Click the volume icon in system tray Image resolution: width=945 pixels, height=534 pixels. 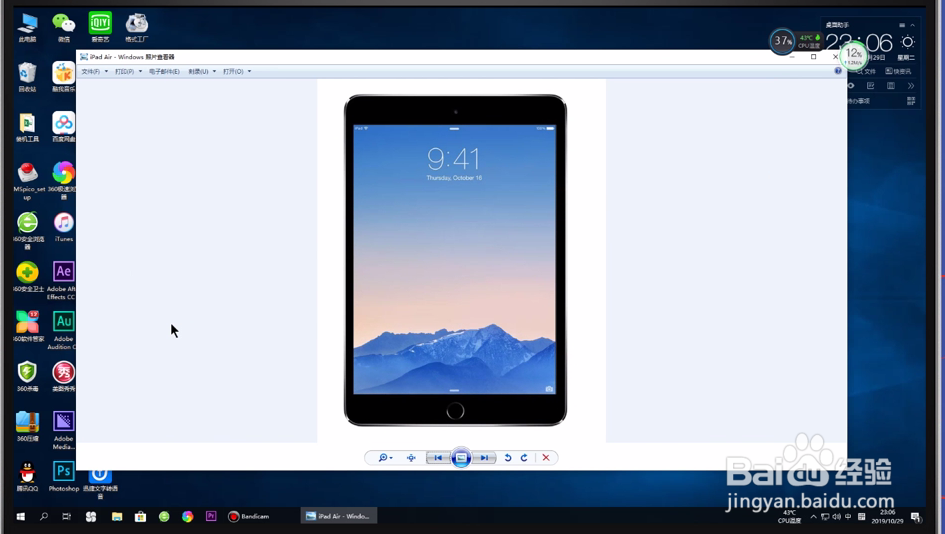pyautogui.click(x=837, y=517)
